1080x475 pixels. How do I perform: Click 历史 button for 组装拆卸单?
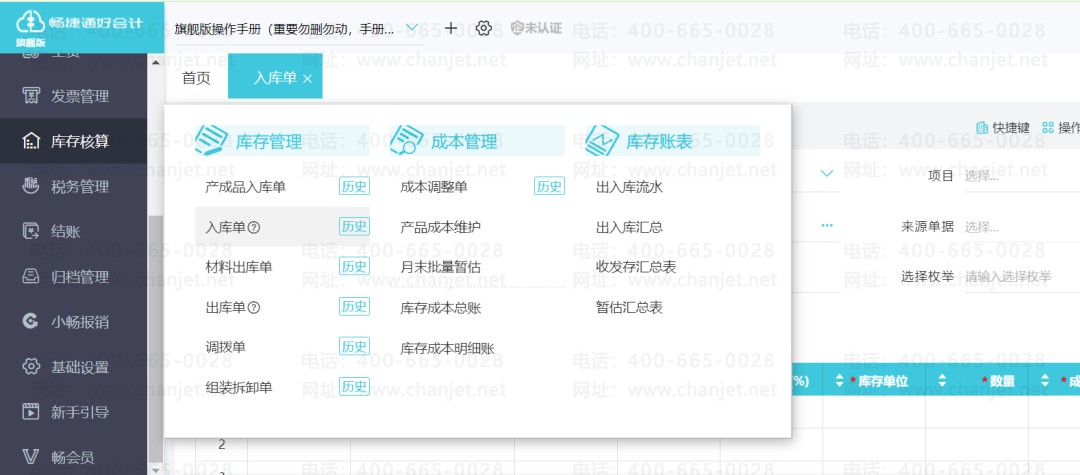pos(354,386)
